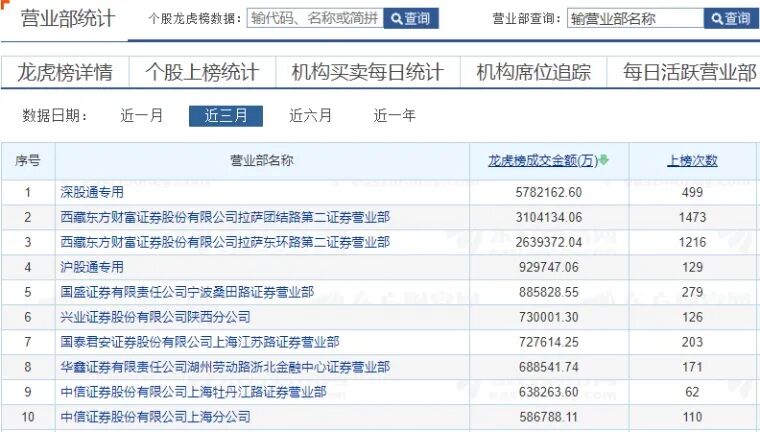Viewport: 760px width, 432px height.
Task: Click the green sort-descending arrow icon
Action: pos(604,160)
